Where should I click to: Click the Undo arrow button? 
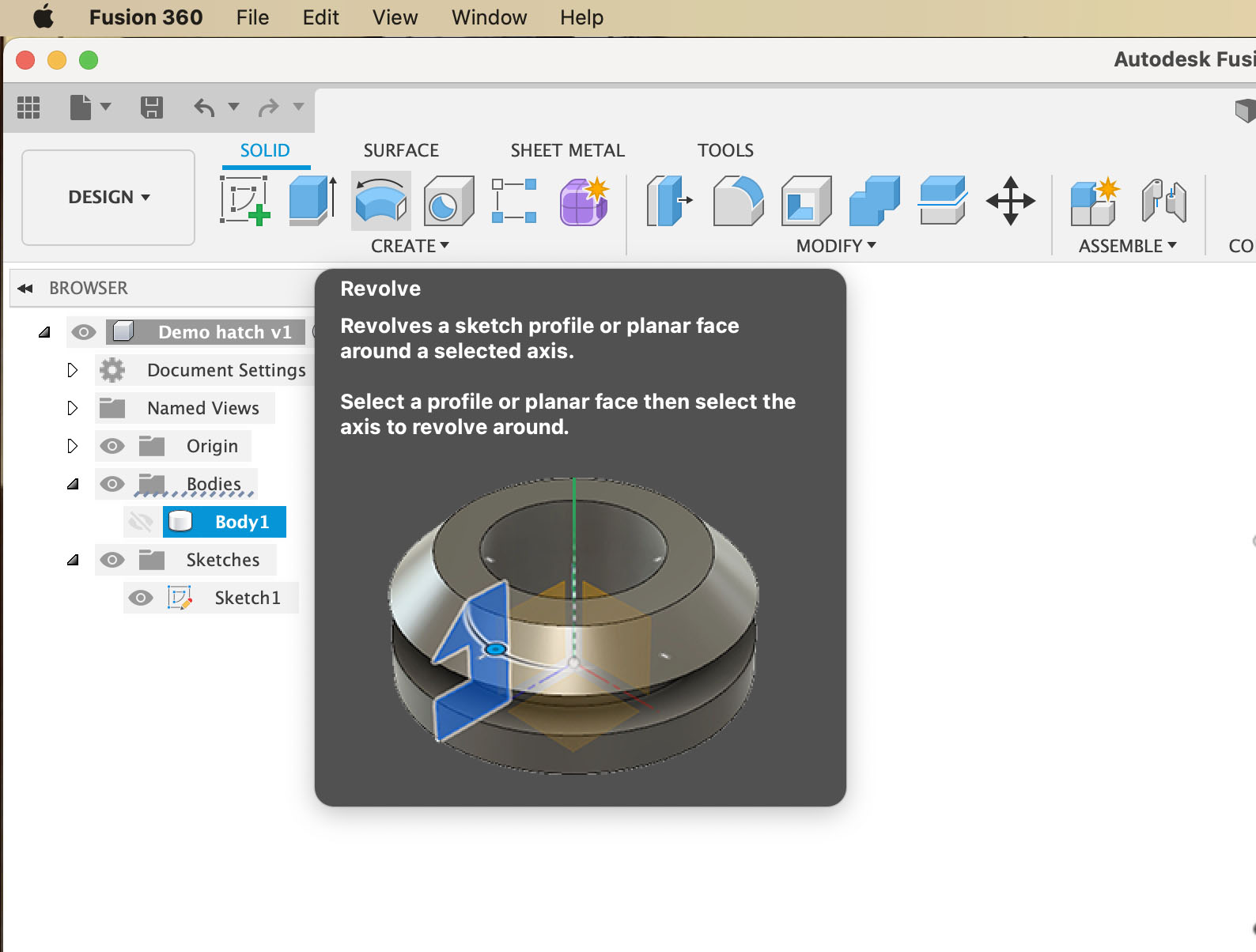coord(204,107)
